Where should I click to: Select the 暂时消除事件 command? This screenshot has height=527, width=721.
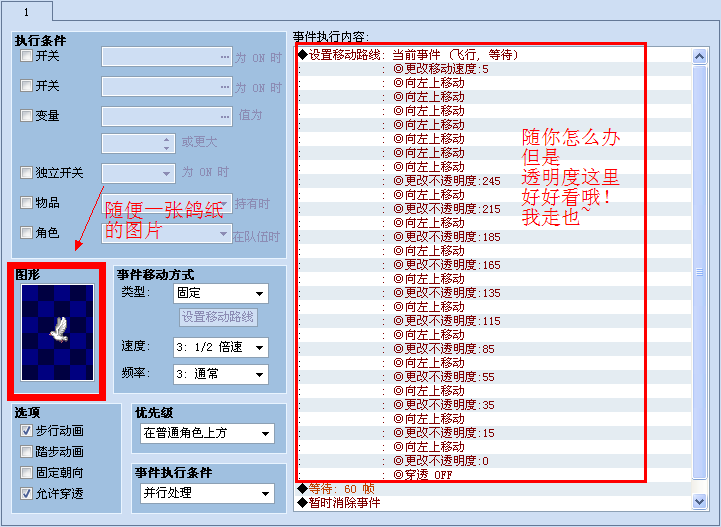[x=494, y=503]
